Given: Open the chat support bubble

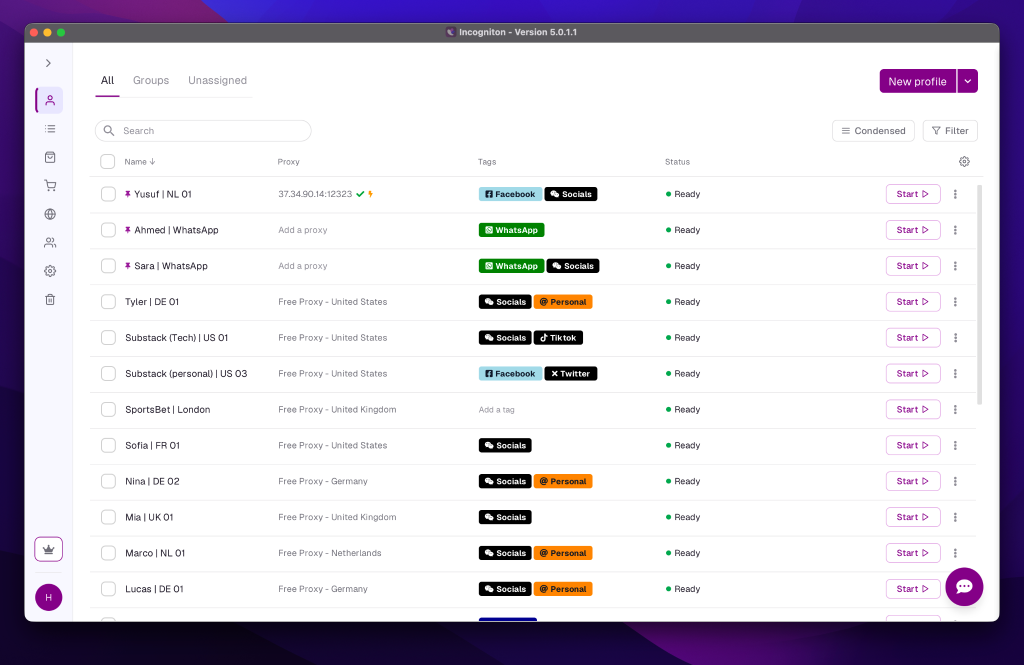Looking at the screenshot, I should [x=964, y=587].
